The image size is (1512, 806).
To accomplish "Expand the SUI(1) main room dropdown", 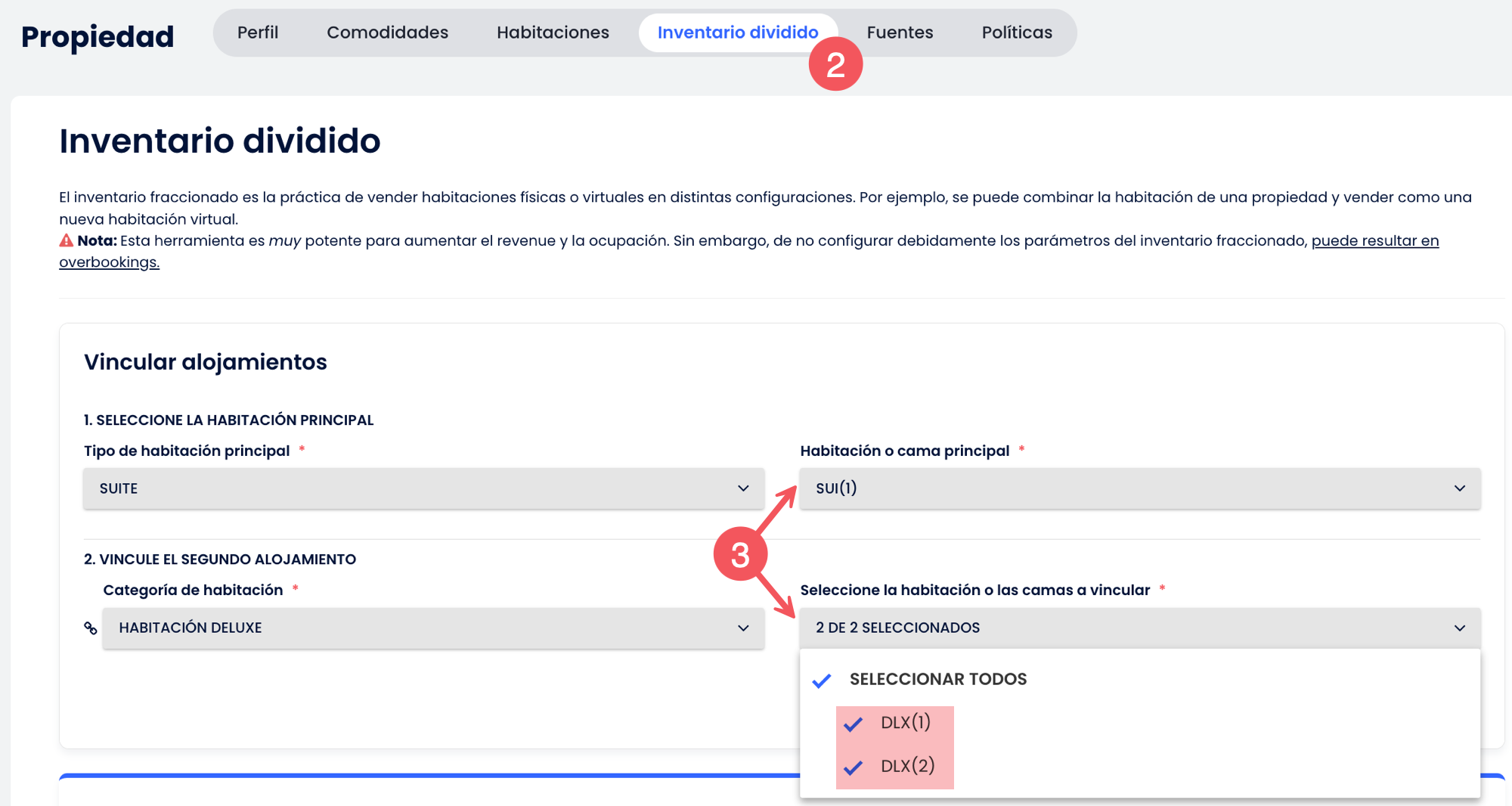I will point(1139,488).
